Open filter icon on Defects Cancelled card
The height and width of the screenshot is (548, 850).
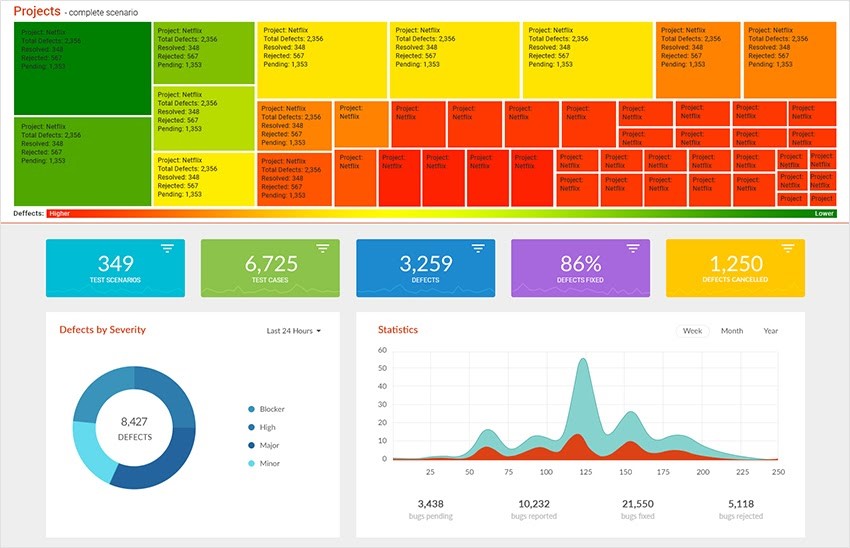(x=788, y=248)
